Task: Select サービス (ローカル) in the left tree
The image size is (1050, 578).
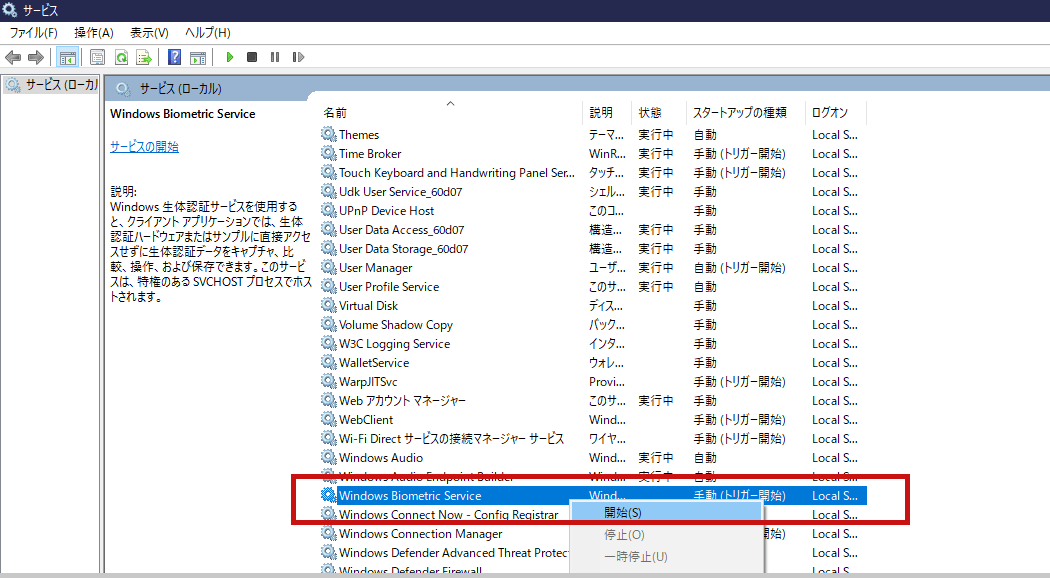Action: point(52,85)
